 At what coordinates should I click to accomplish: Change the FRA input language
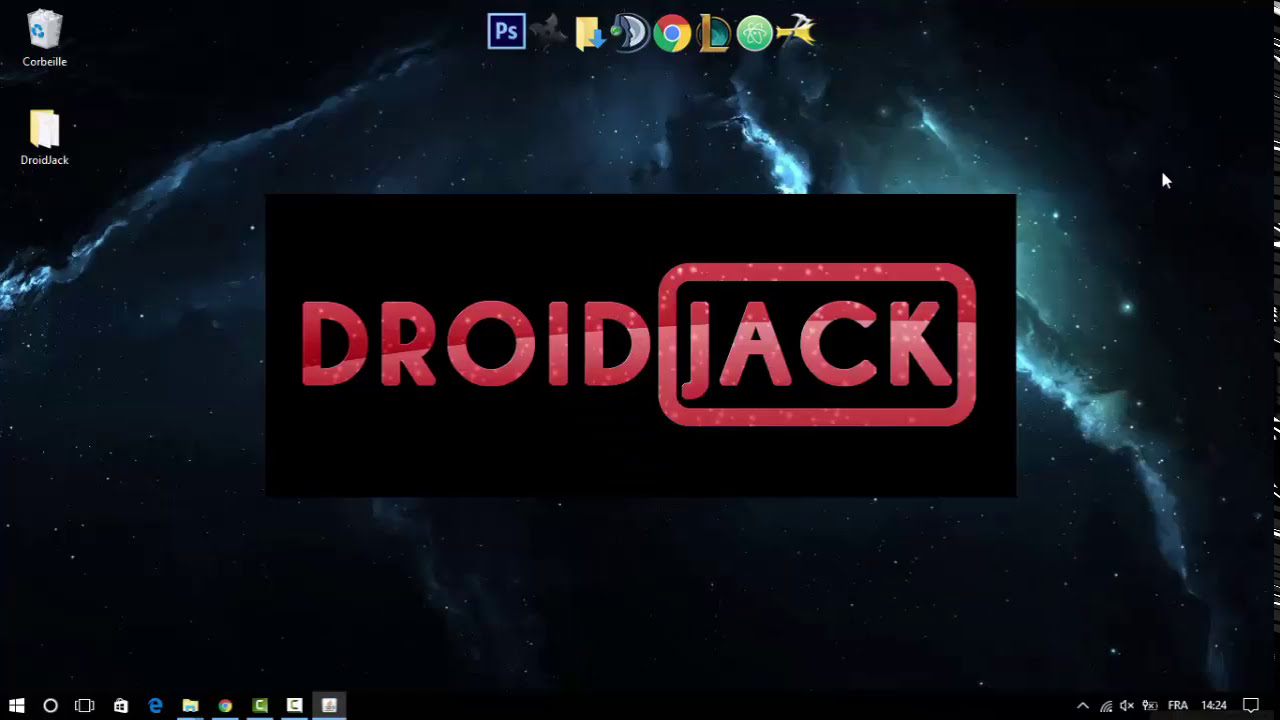(1178, 705)
